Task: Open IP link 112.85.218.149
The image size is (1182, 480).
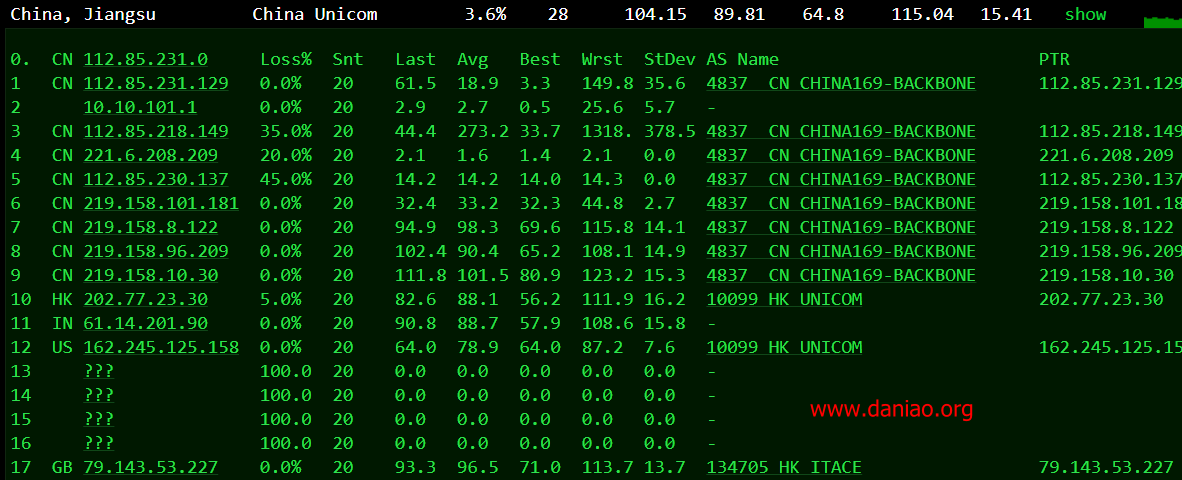Action: pos(156,132)
